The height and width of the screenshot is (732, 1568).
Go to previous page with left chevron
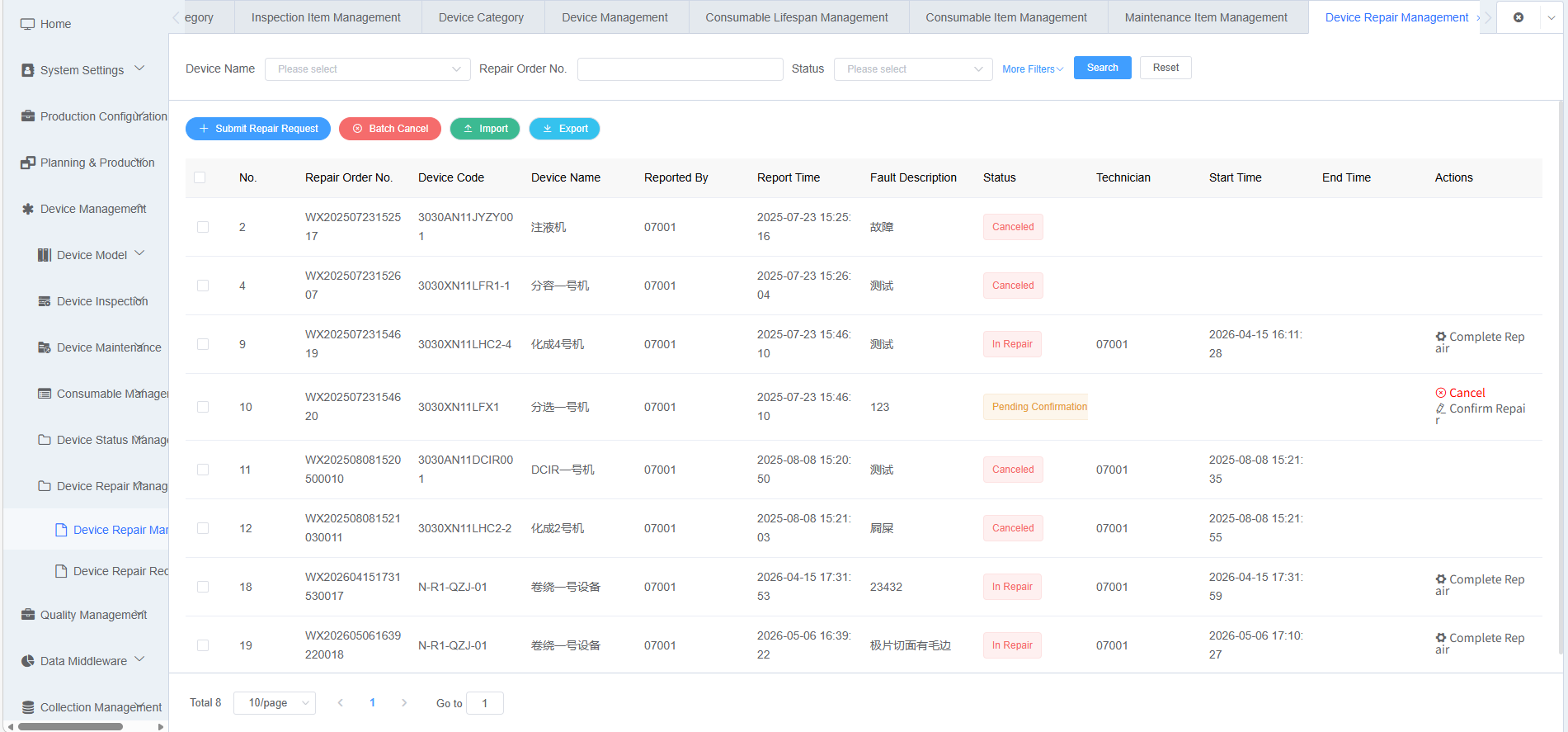(341, 703)
